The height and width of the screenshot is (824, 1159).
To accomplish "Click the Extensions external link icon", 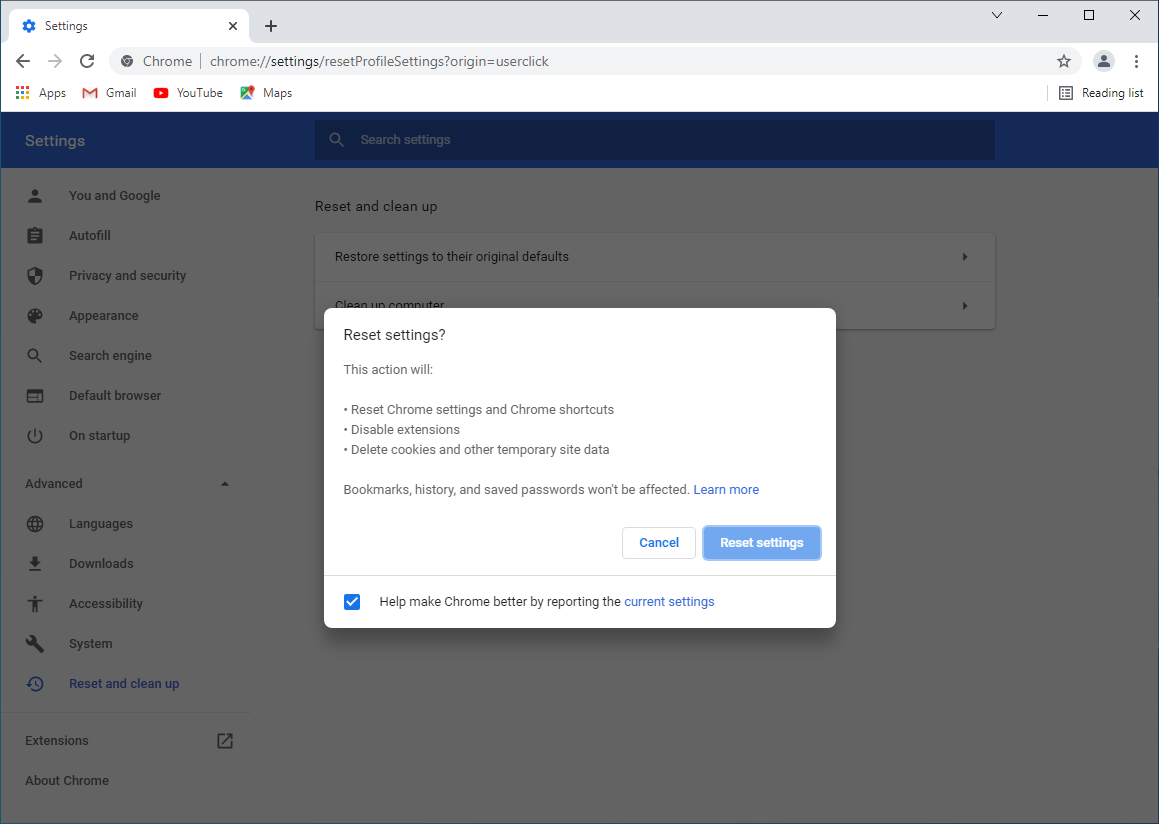I will [225, 741].
